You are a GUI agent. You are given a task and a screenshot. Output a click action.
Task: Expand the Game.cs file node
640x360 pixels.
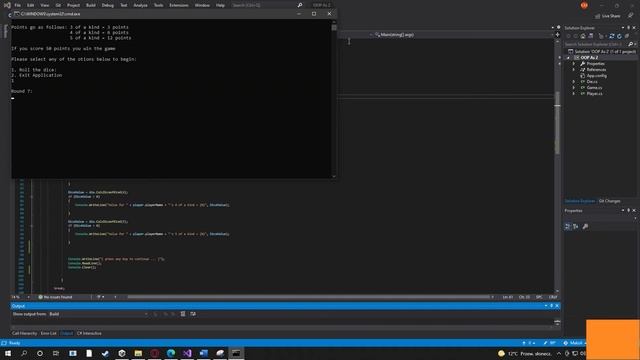[574, 88]
